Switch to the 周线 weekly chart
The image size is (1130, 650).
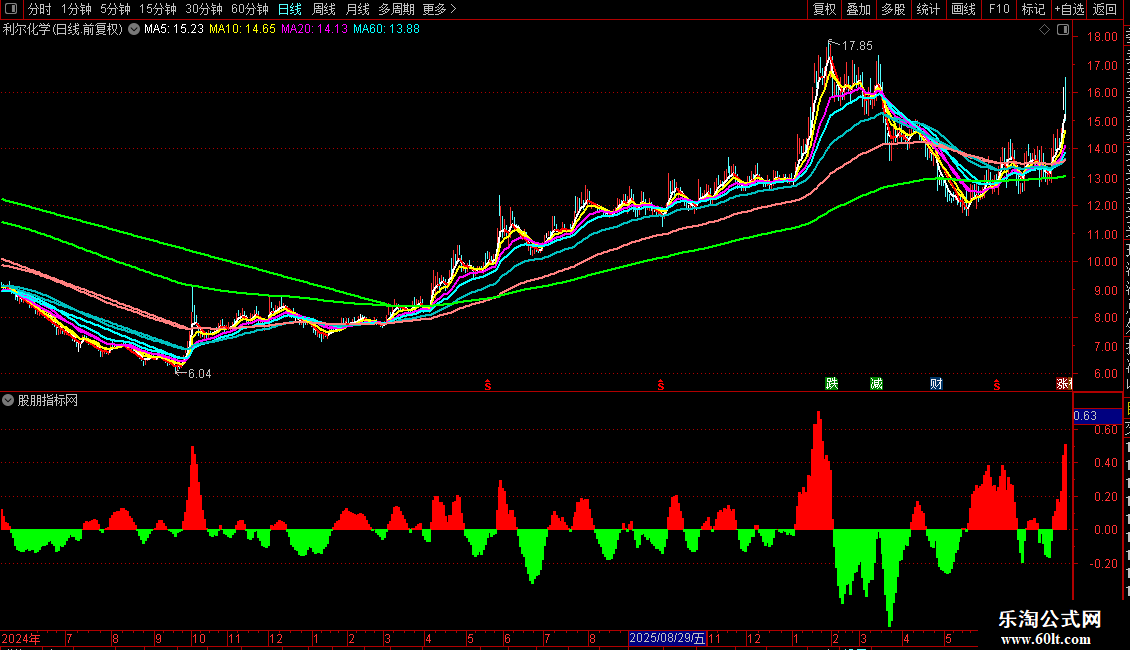324,9
